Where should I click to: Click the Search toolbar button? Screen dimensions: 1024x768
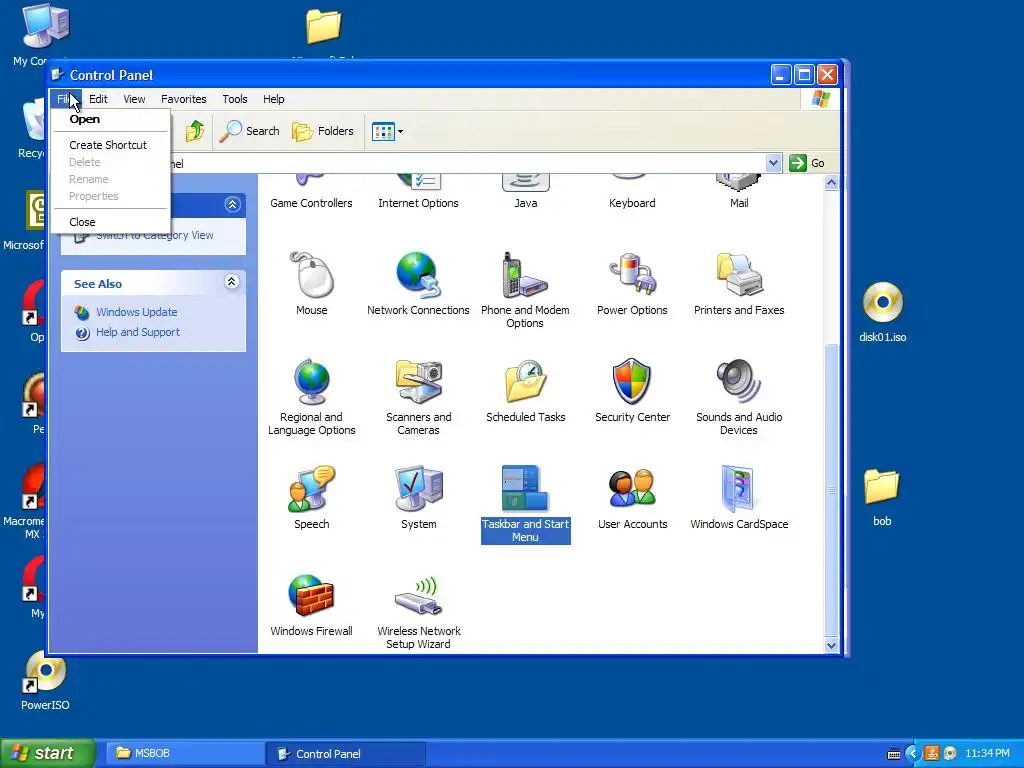tap(249, 131)
